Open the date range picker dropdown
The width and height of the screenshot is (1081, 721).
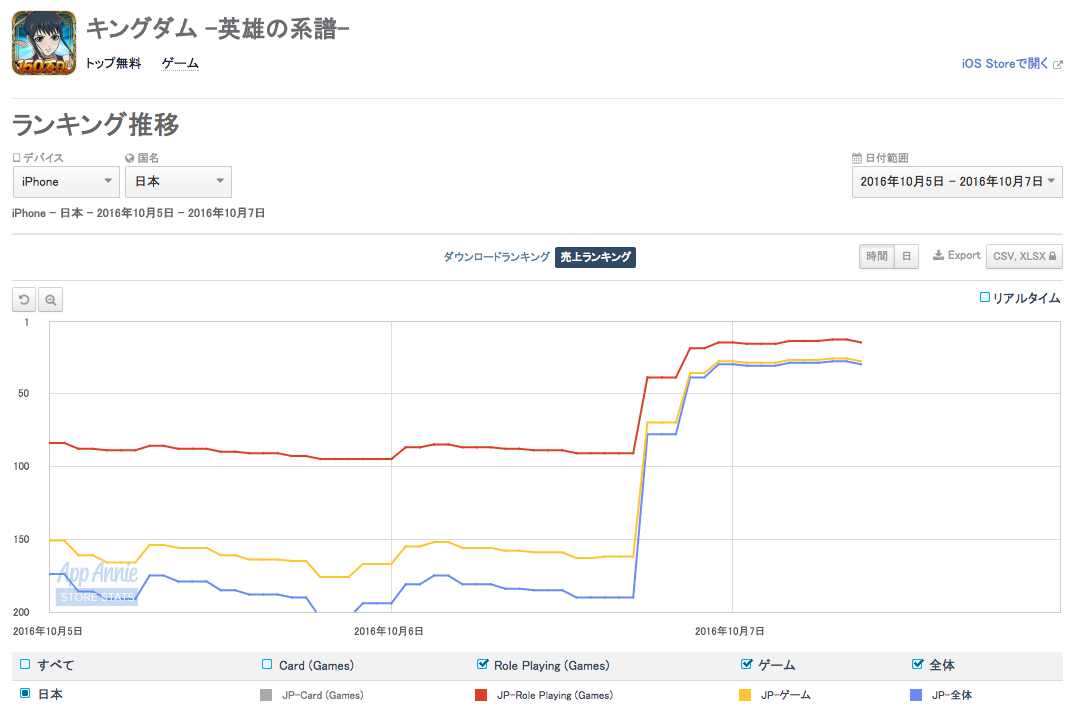click(x=957, y=182)
